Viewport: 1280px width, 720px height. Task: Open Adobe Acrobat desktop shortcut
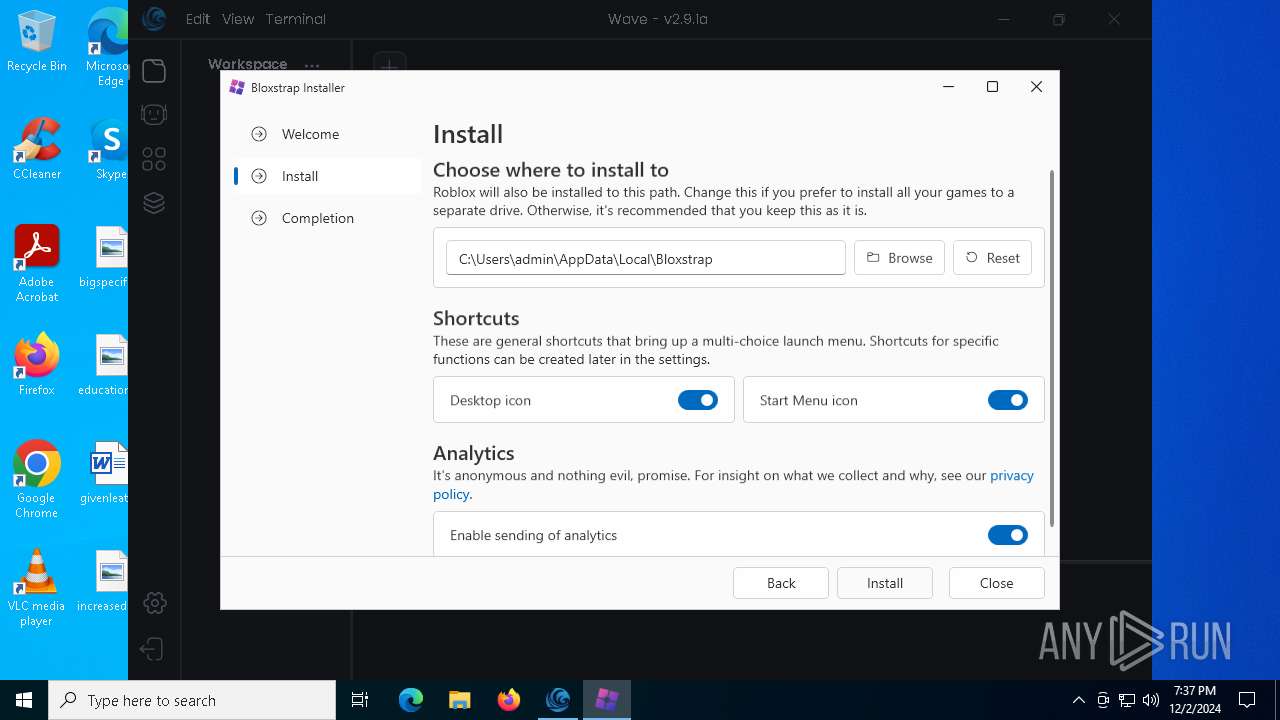coord(37,263)
